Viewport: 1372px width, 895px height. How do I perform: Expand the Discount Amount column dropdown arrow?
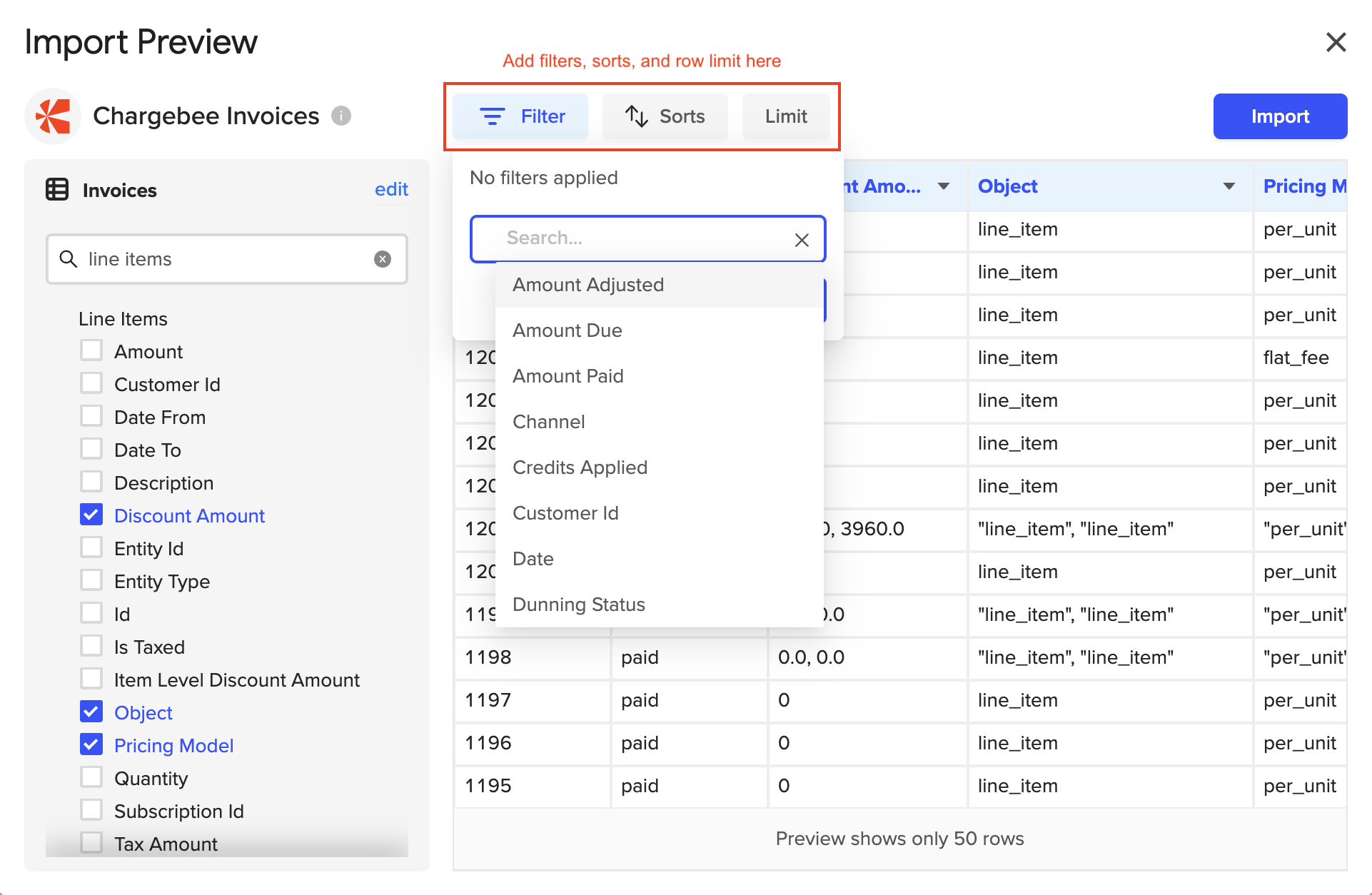943,186
